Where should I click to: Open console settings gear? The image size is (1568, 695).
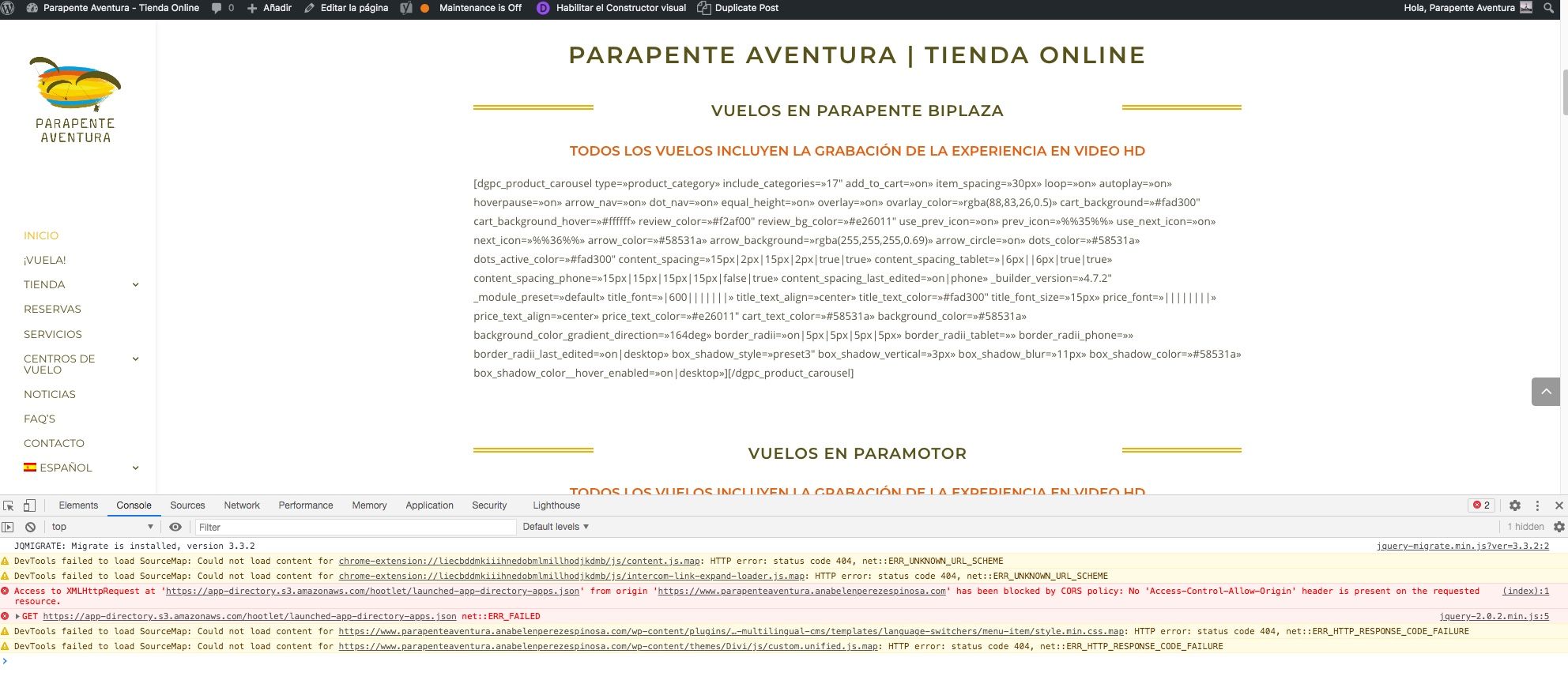point(1559,527)
